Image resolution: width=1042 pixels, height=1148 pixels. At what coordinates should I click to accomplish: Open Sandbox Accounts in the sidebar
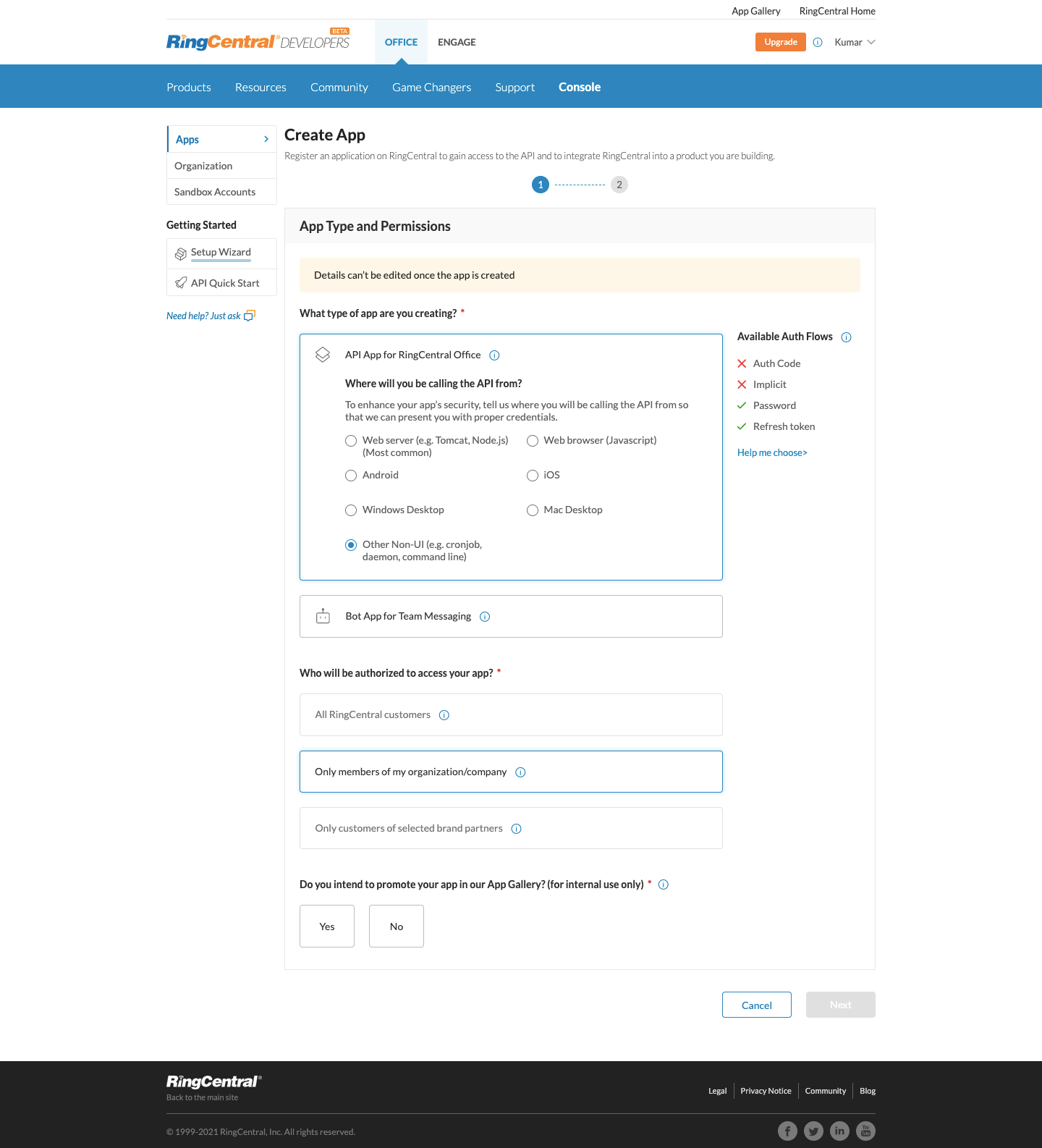221,192
